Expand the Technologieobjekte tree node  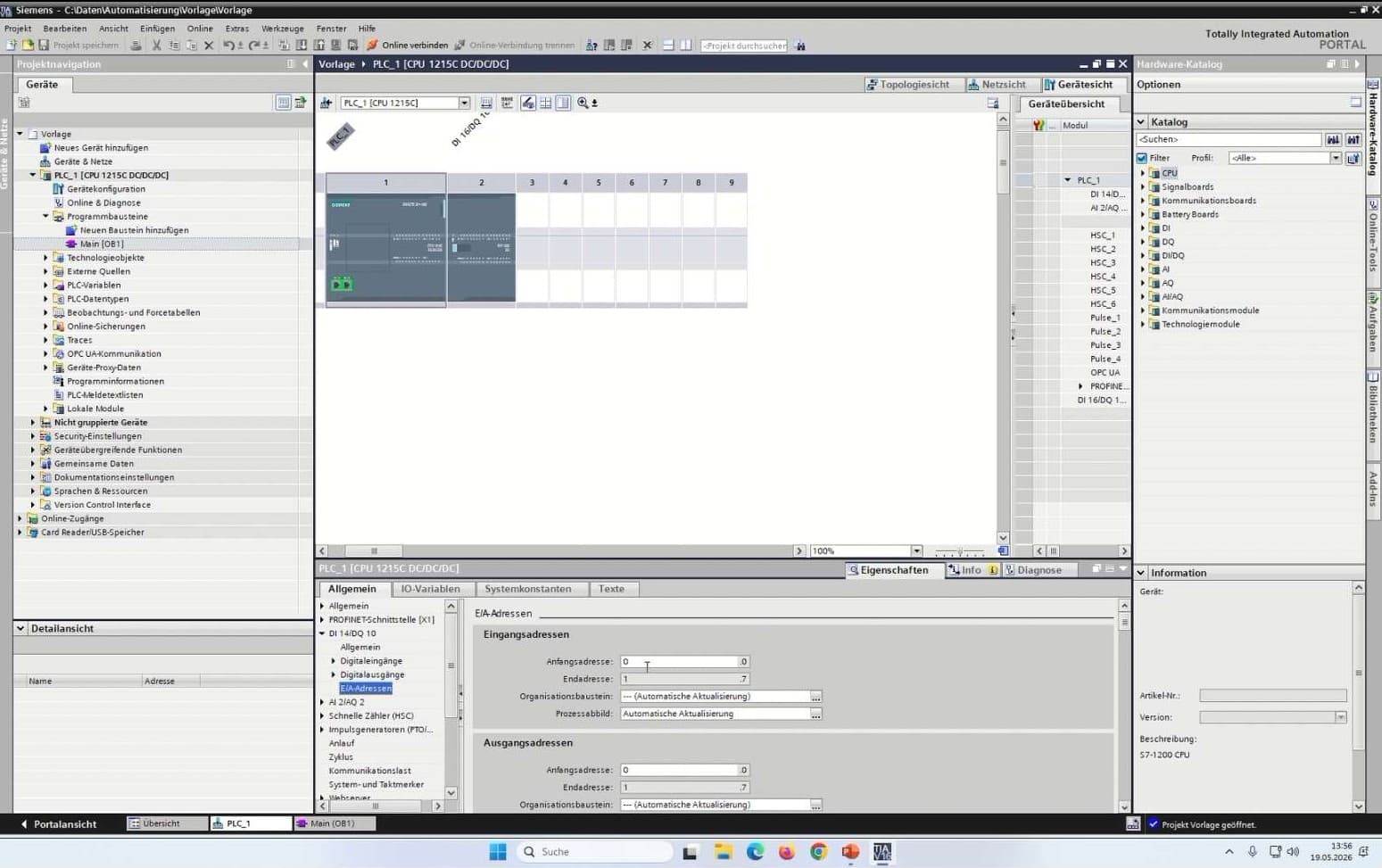pyautogui.click(x=46, y=258)
